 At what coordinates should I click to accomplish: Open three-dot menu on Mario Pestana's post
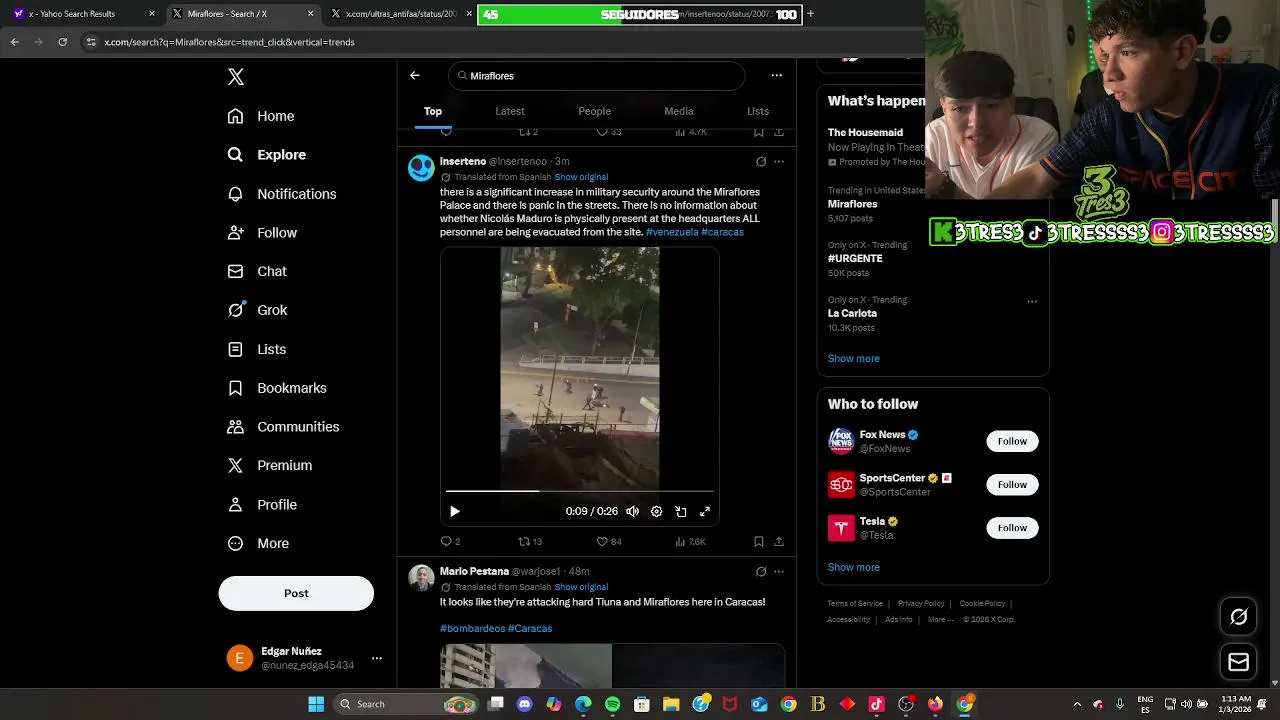pos(779,571)
